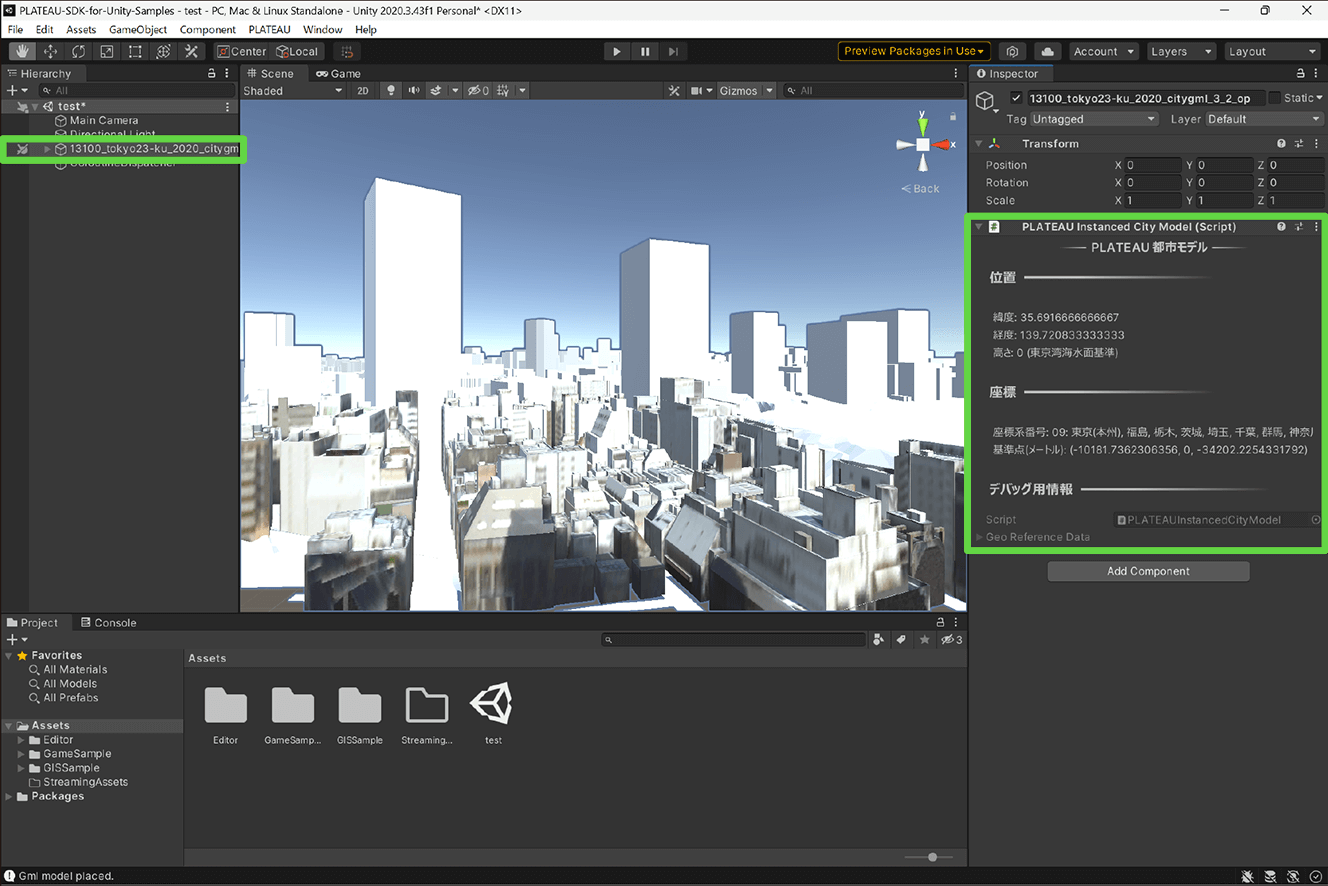Select the Rect Transform tool
This screenshot has height=886, width=1328.
134,51
